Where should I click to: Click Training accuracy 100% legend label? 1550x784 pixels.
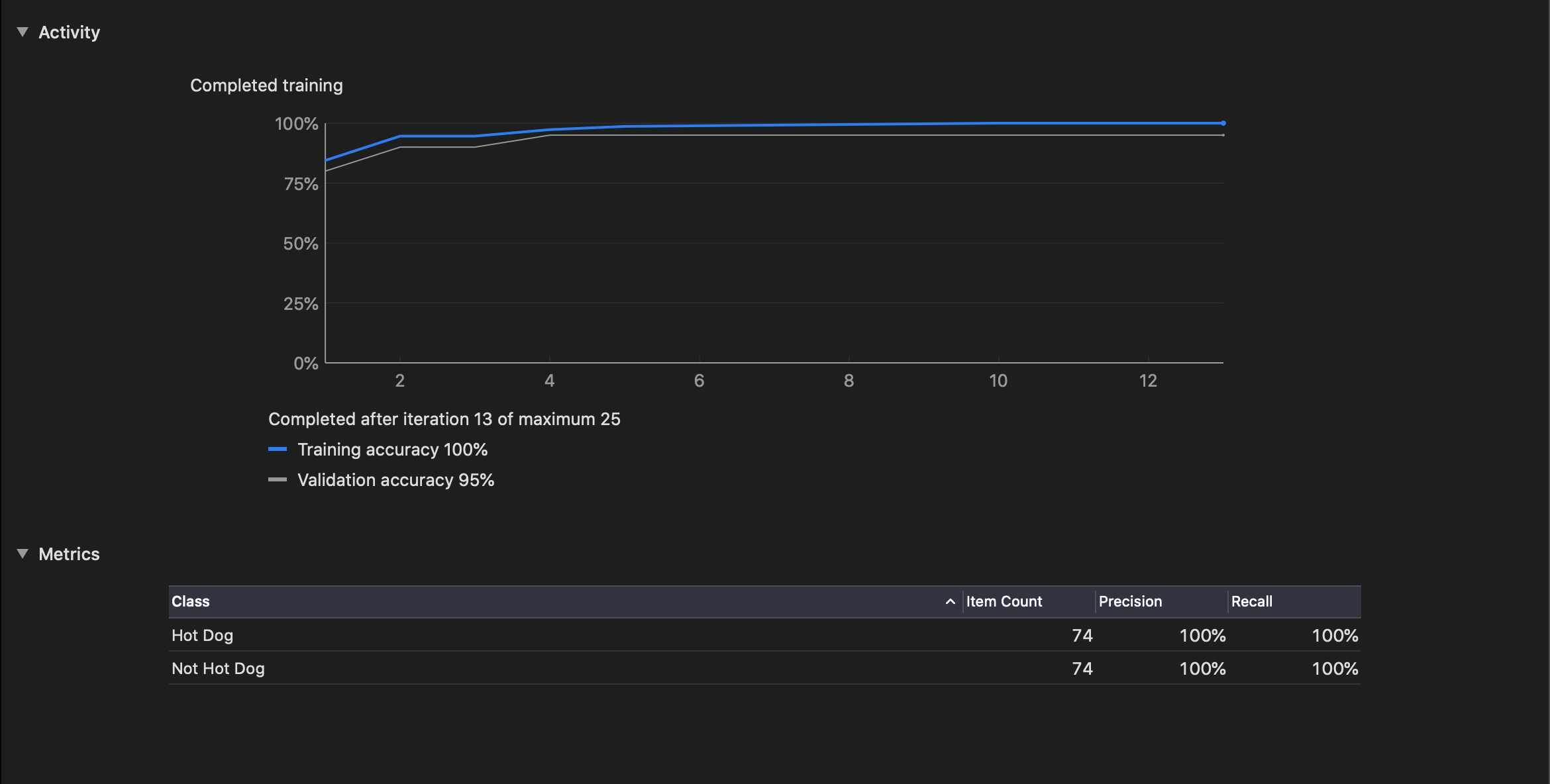pos(392,450)
